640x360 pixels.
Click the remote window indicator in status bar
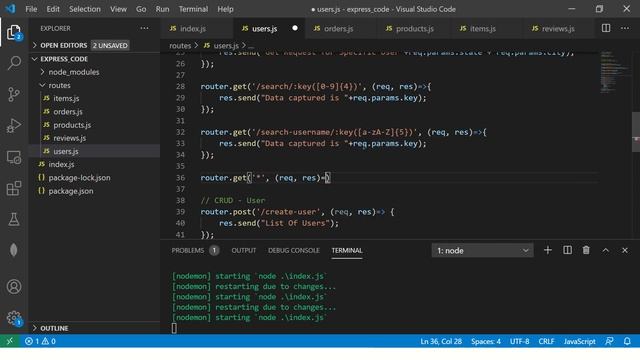pyautogui.click(x=10, y=341)
